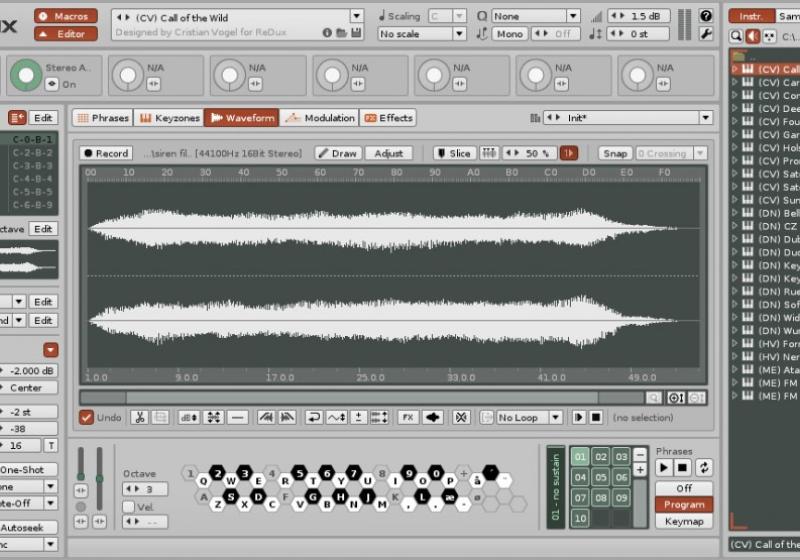This screenshot has width=800, height=560.
Task: Open the No scale dropdown
Action: click(x=422, y=34)
